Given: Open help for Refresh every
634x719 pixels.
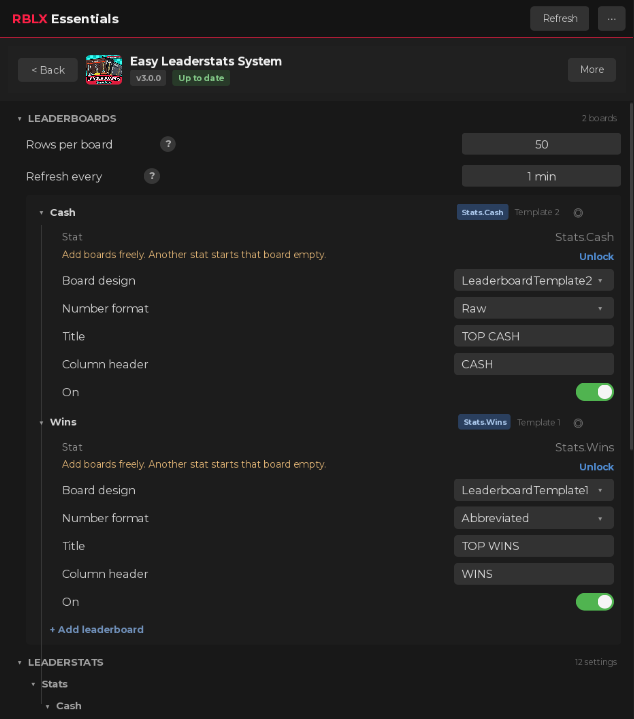Looking at the screenshot, I should click(152, 176).
